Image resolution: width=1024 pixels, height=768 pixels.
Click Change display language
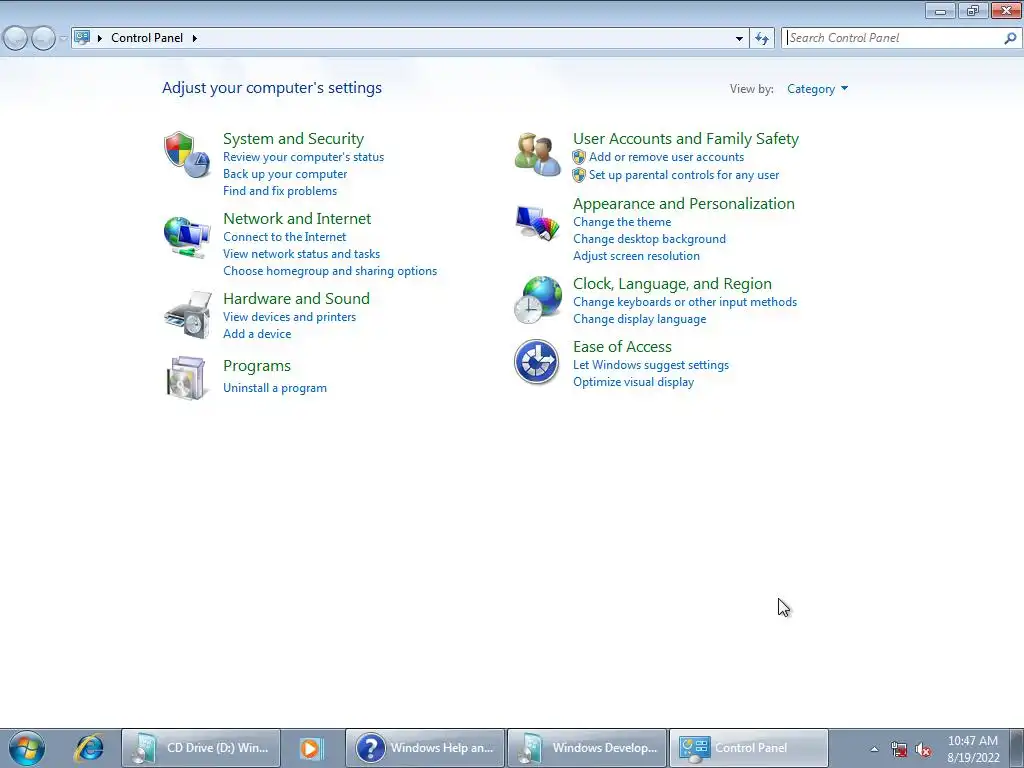639,319
